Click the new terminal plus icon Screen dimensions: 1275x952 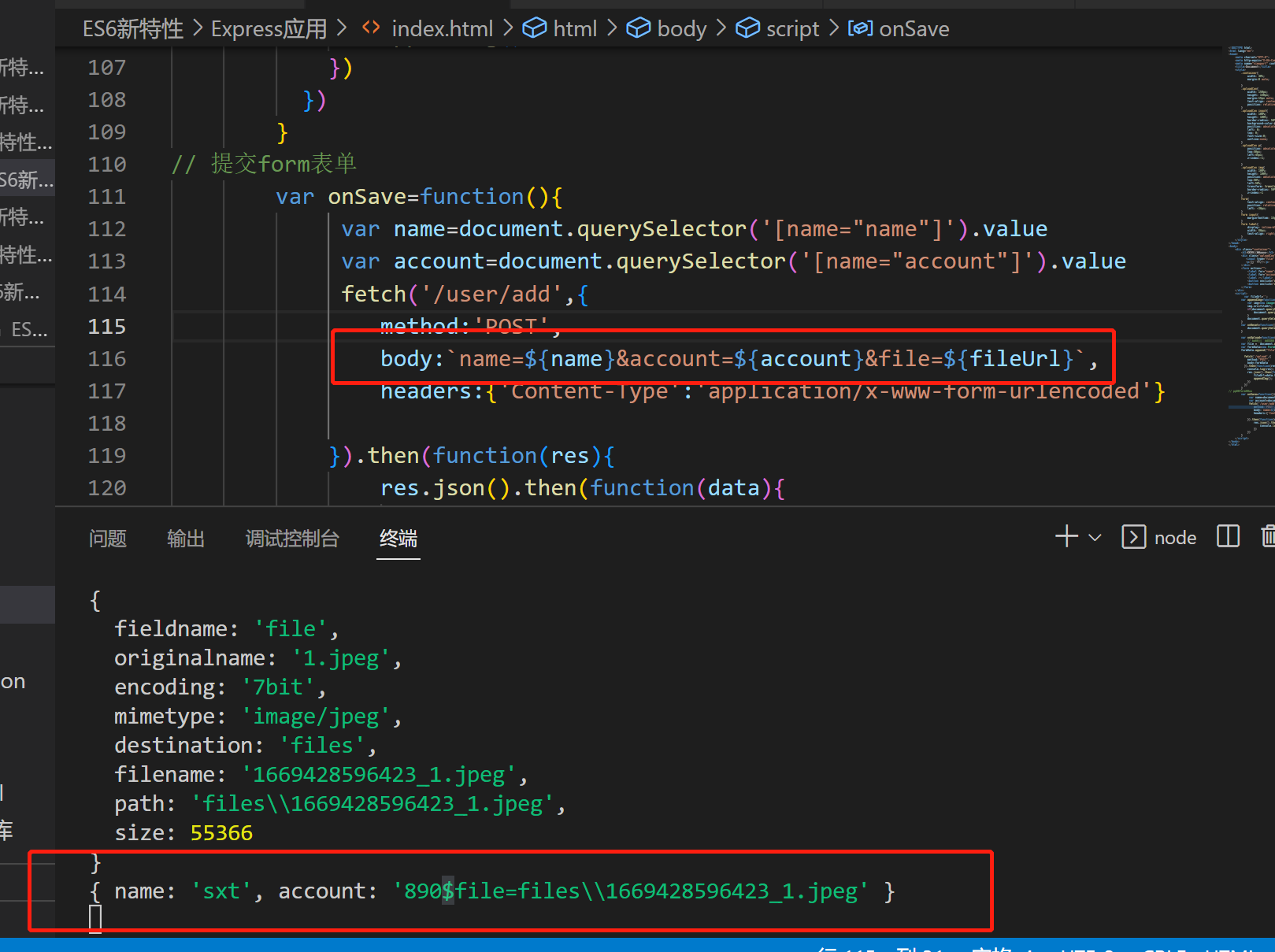[1066, 537]
